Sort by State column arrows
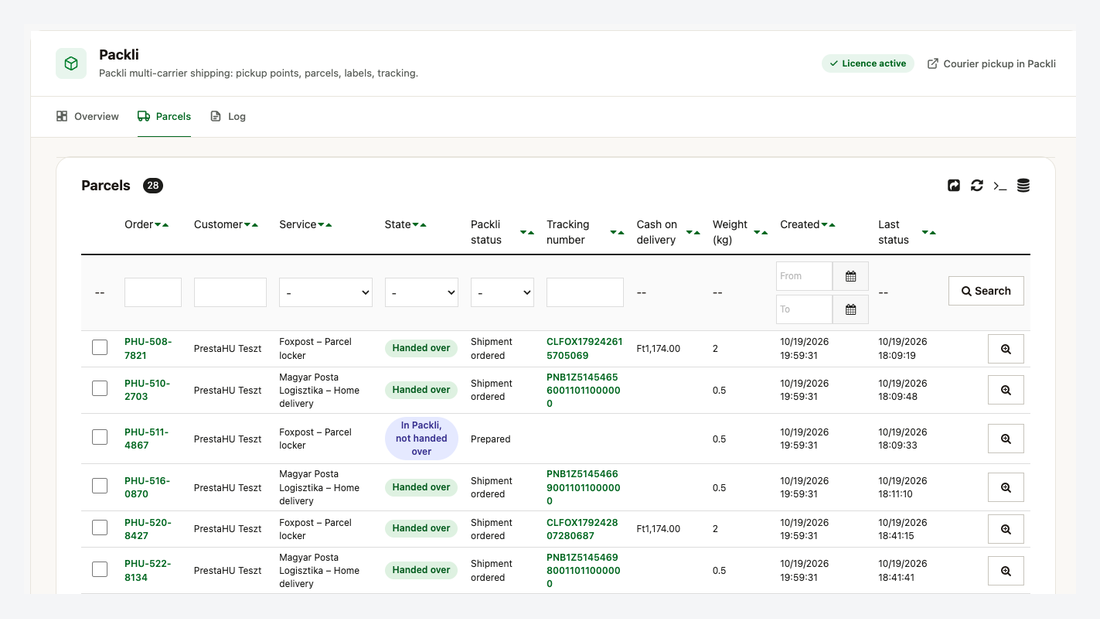1100x619 pixels. pos(420,225)
